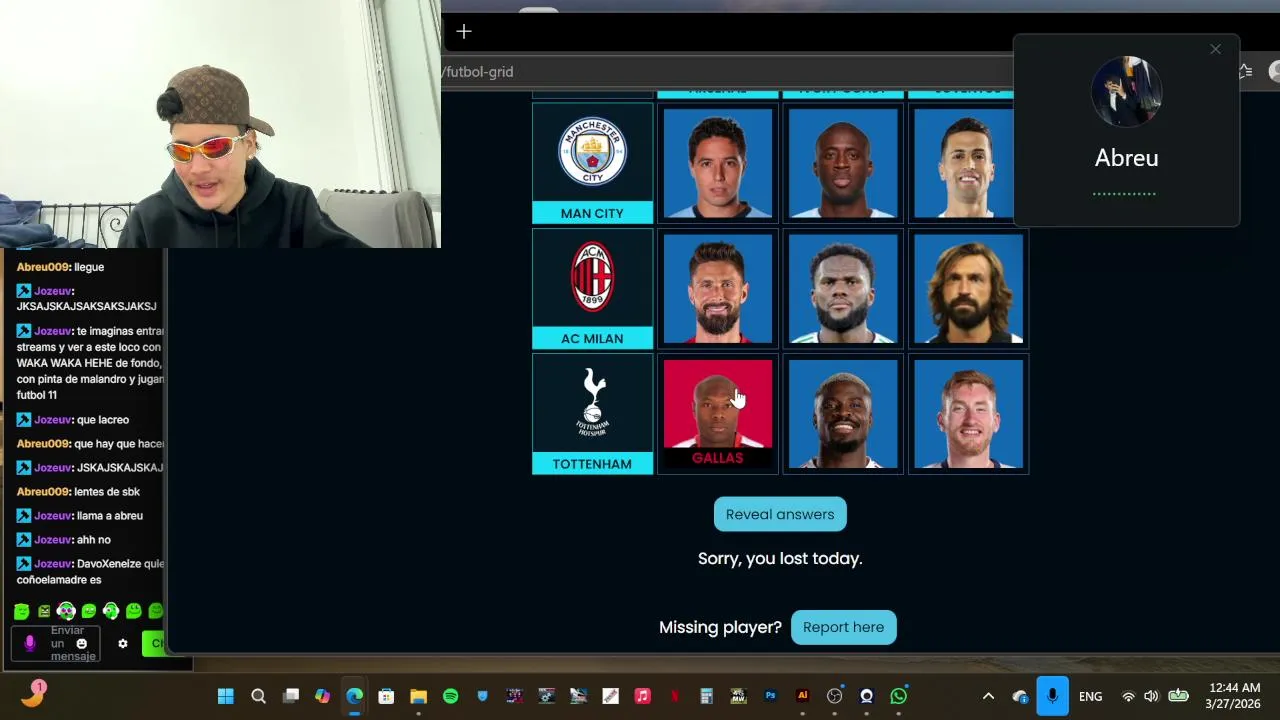The width and height of the screenshot is (1280, 720).
Task: Open Copilot from the taskbar
Action: tap(322, 696)
